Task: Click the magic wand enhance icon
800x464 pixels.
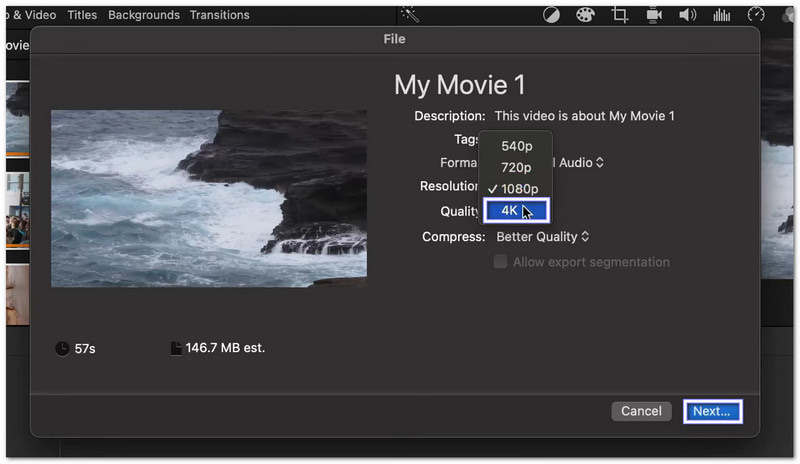Action: [410, 14]
